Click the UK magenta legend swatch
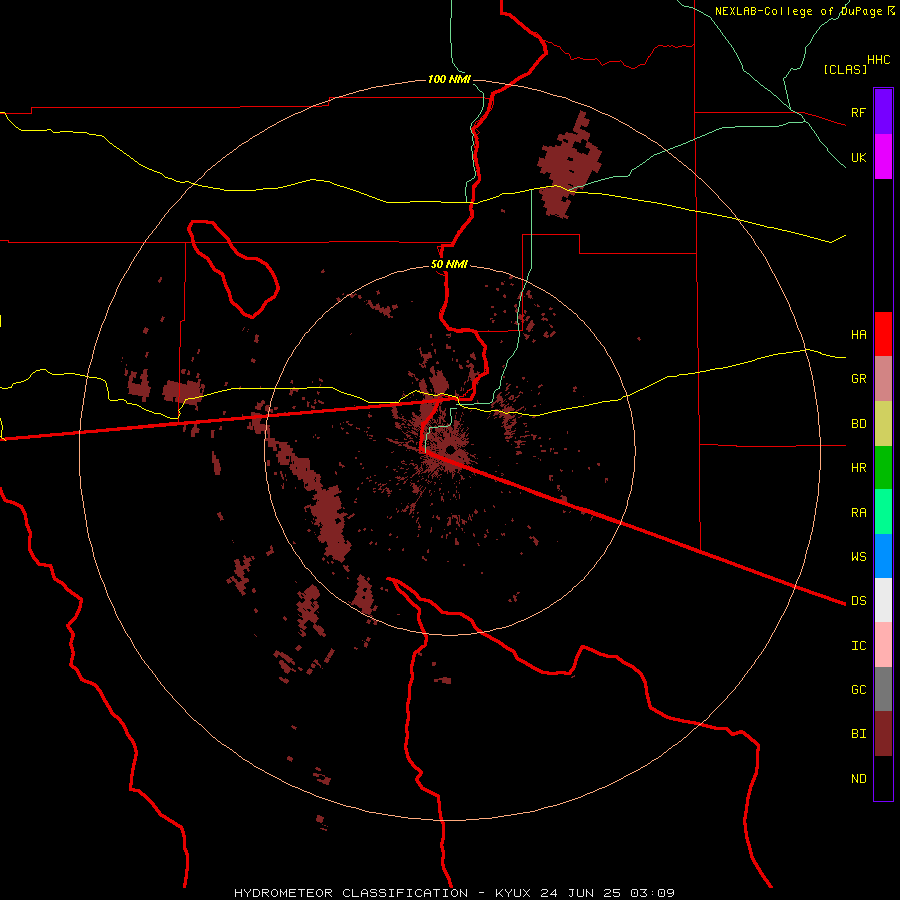Screen dimensions: 900x900 click(883, 157)
